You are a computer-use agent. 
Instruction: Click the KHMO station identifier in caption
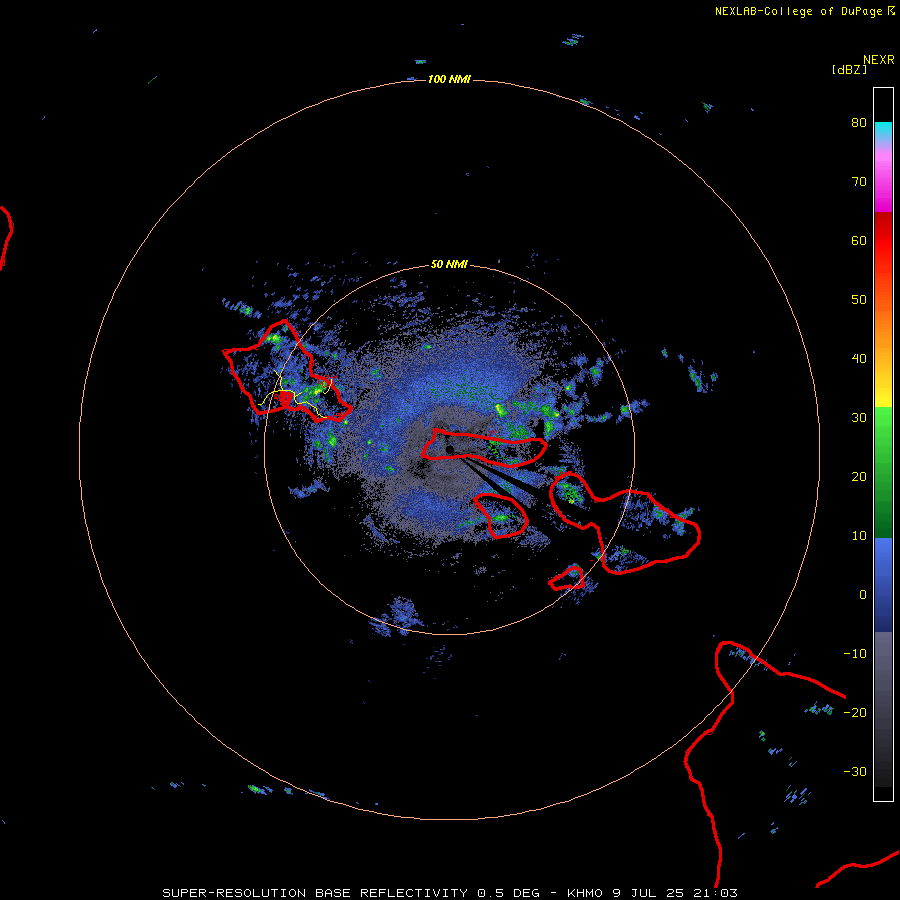(x=585, y=893)
